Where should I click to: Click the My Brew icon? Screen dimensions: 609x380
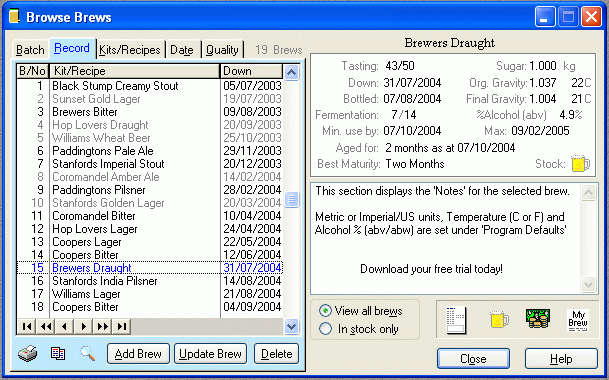coord(578,321)
